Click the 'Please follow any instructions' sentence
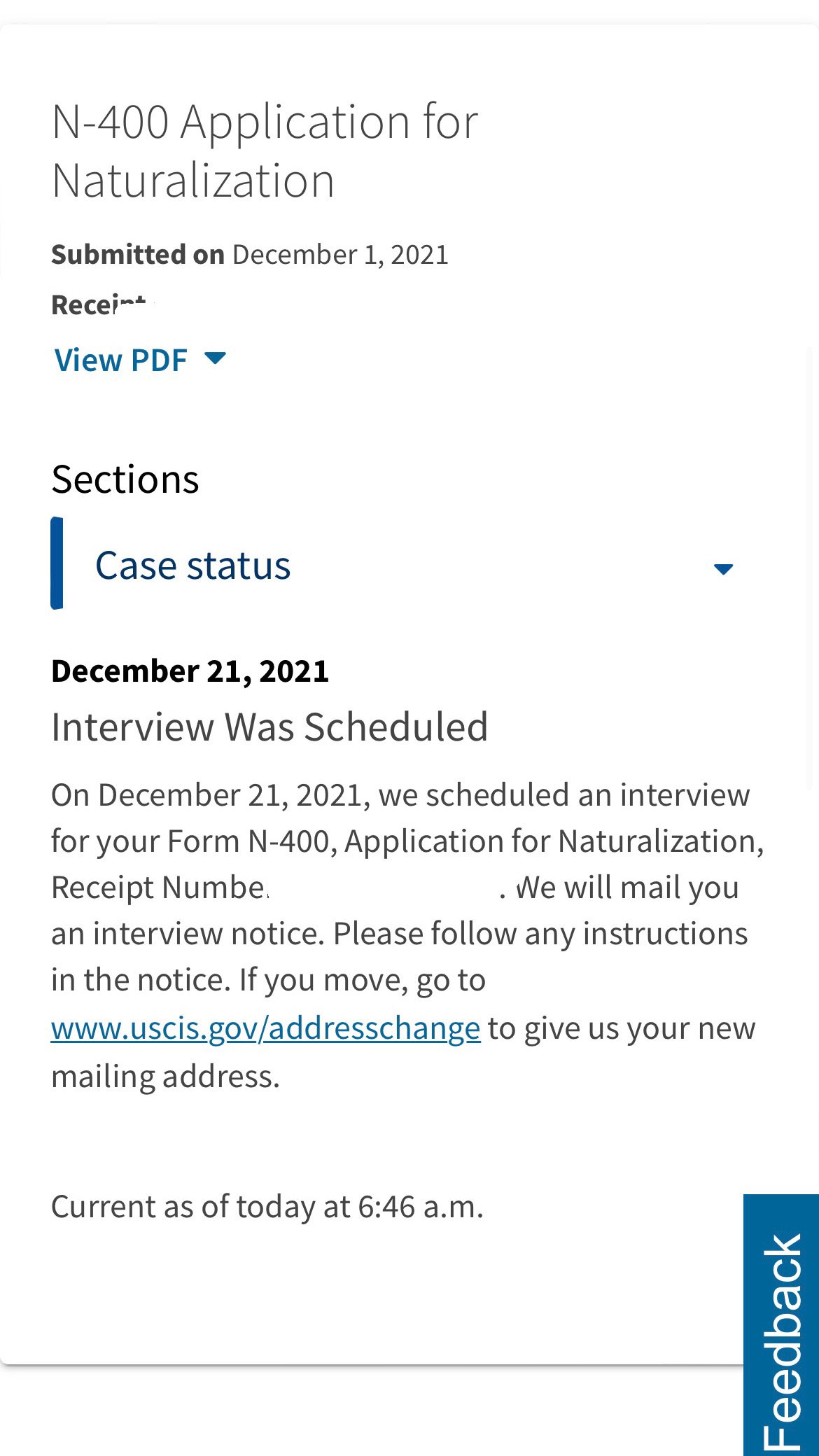Viewport: 819px width, 1456px height. (540, 934)
